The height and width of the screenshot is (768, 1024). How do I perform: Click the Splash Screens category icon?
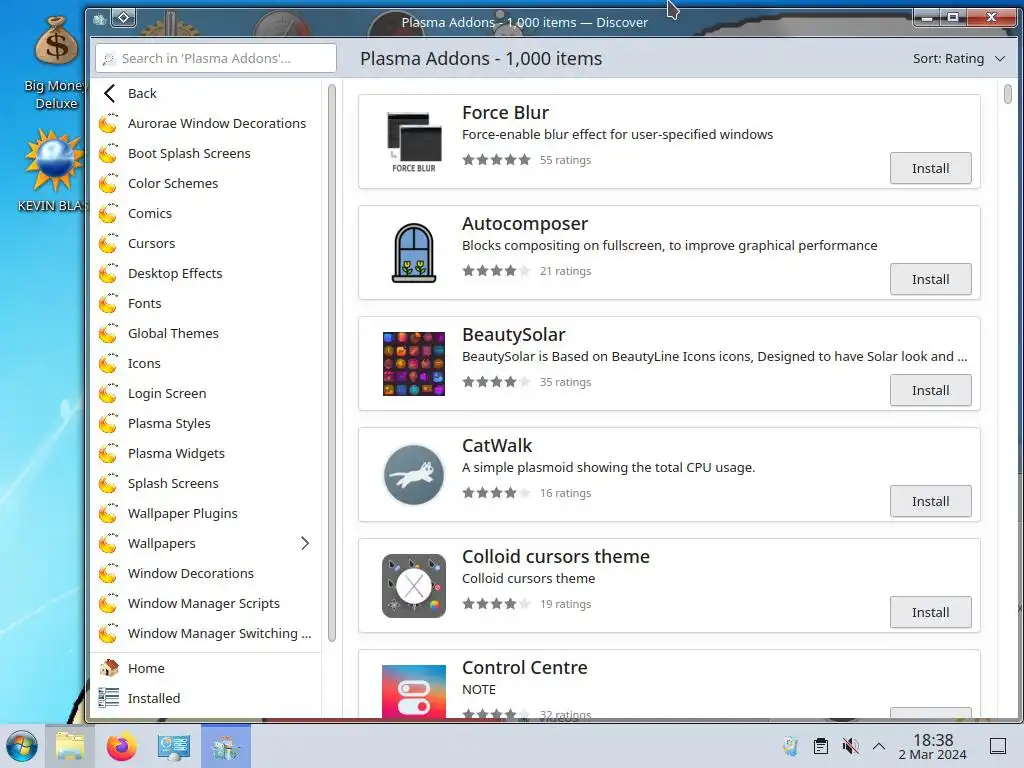pyautogui.click(x=108, y=484)
